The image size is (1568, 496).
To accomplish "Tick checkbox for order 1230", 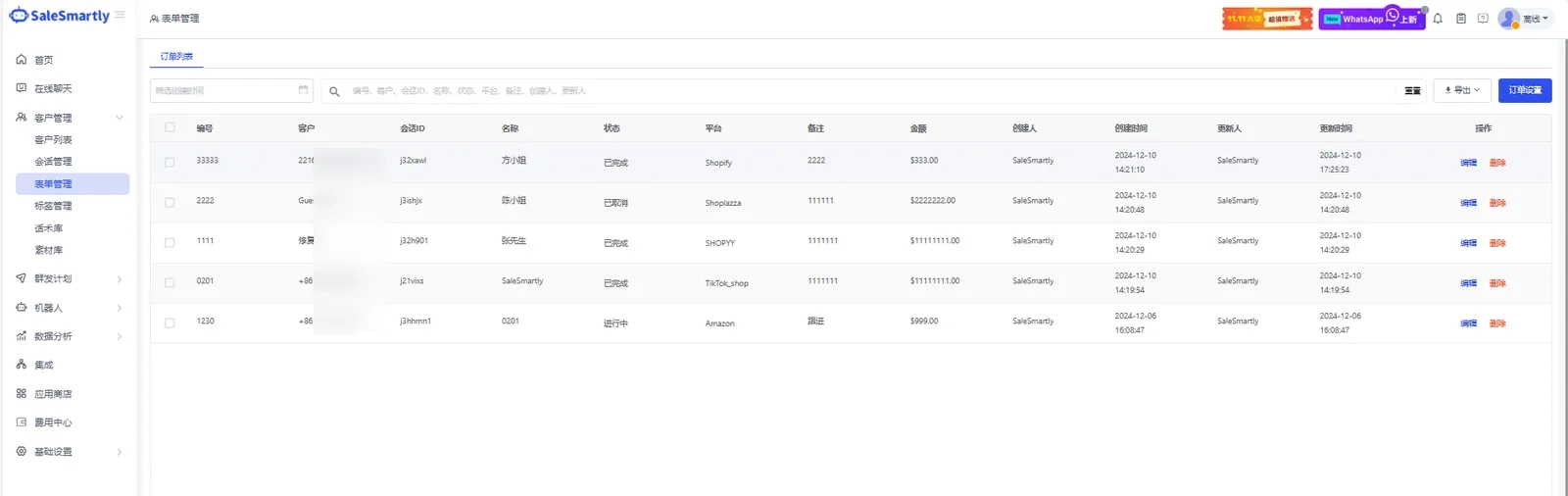I will coord(170,322).
